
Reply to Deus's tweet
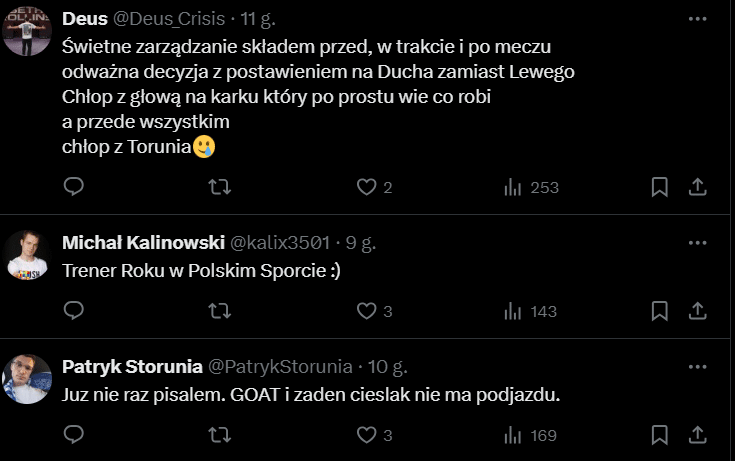[73, 187]
